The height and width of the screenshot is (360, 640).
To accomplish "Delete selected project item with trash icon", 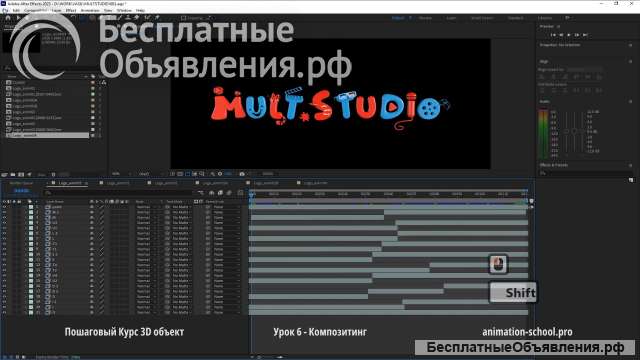I will point(53,175).
